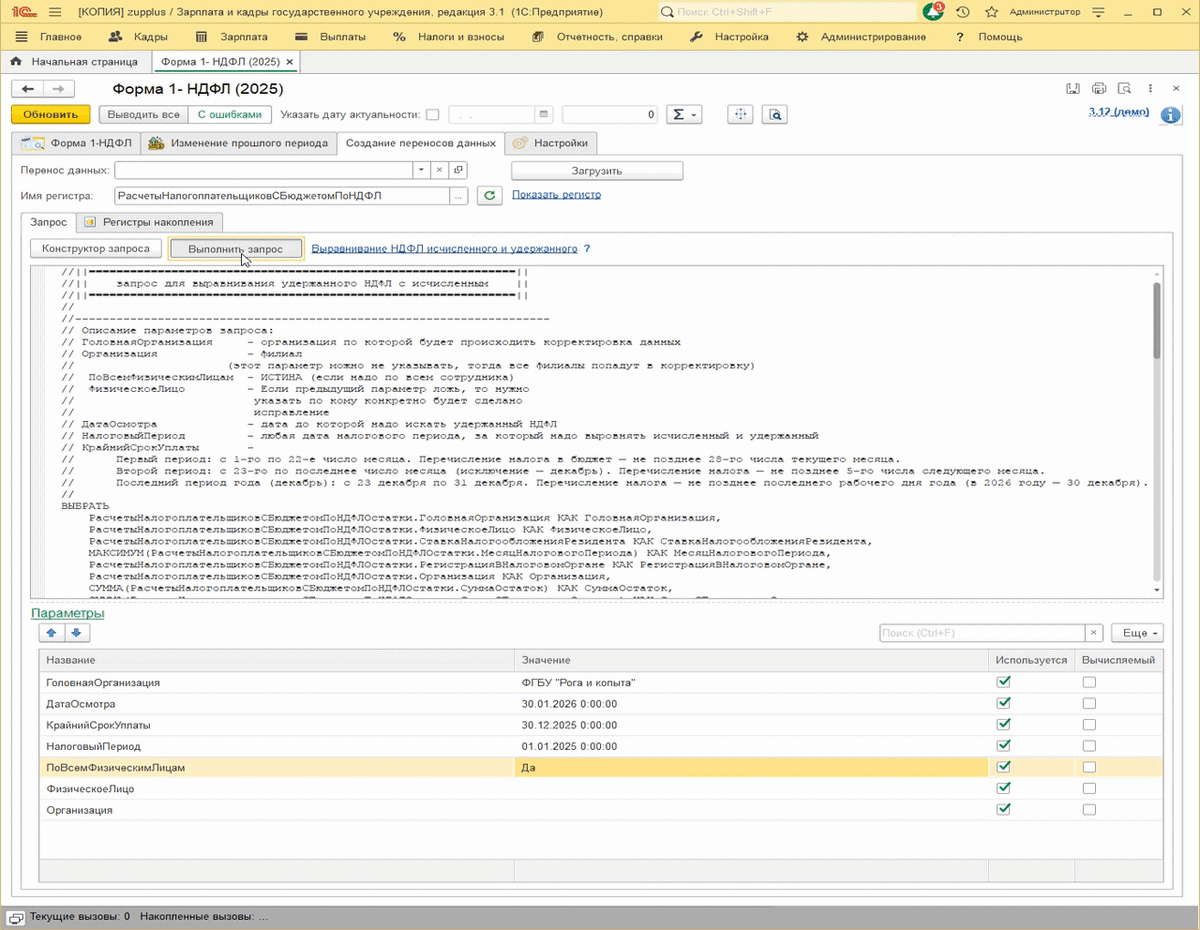
Task: Switch to the Настройки tab
Action: pos(552,143)
